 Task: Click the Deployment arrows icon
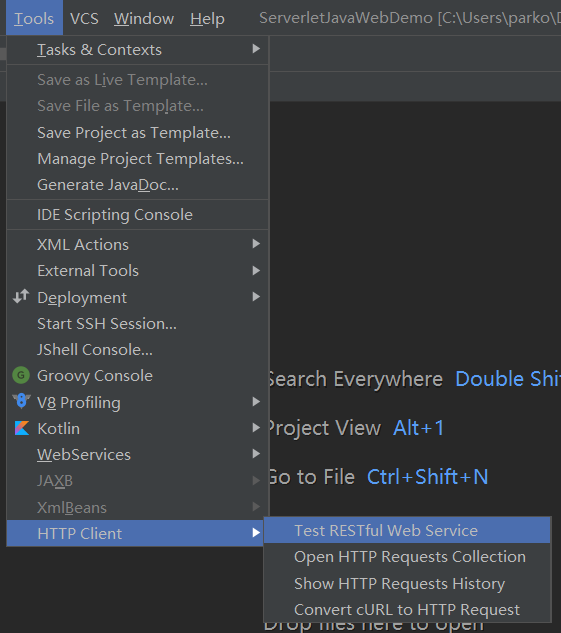(x=21, y=297)
